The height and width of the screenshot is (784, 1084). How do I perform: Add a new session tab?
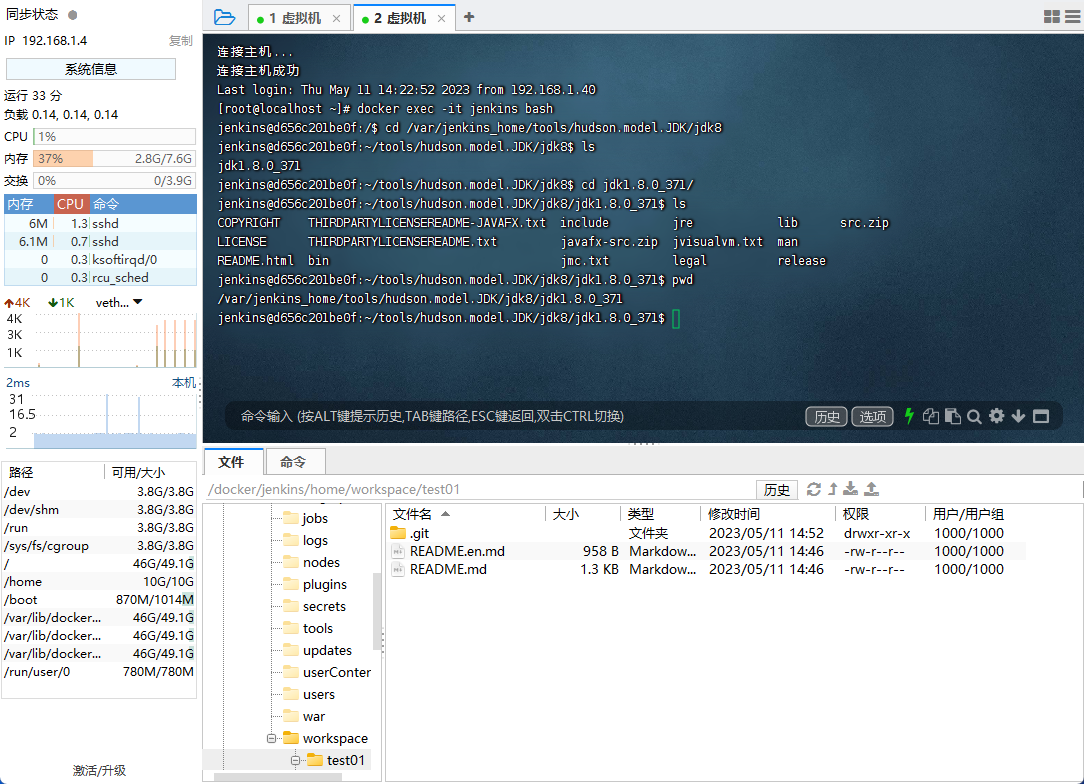tap(469, 17)
